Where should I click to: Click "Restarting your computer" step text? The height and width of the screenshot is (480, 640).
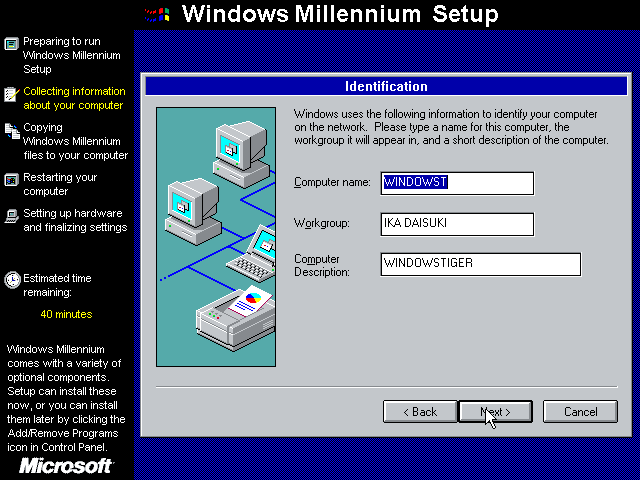point(60,184)
